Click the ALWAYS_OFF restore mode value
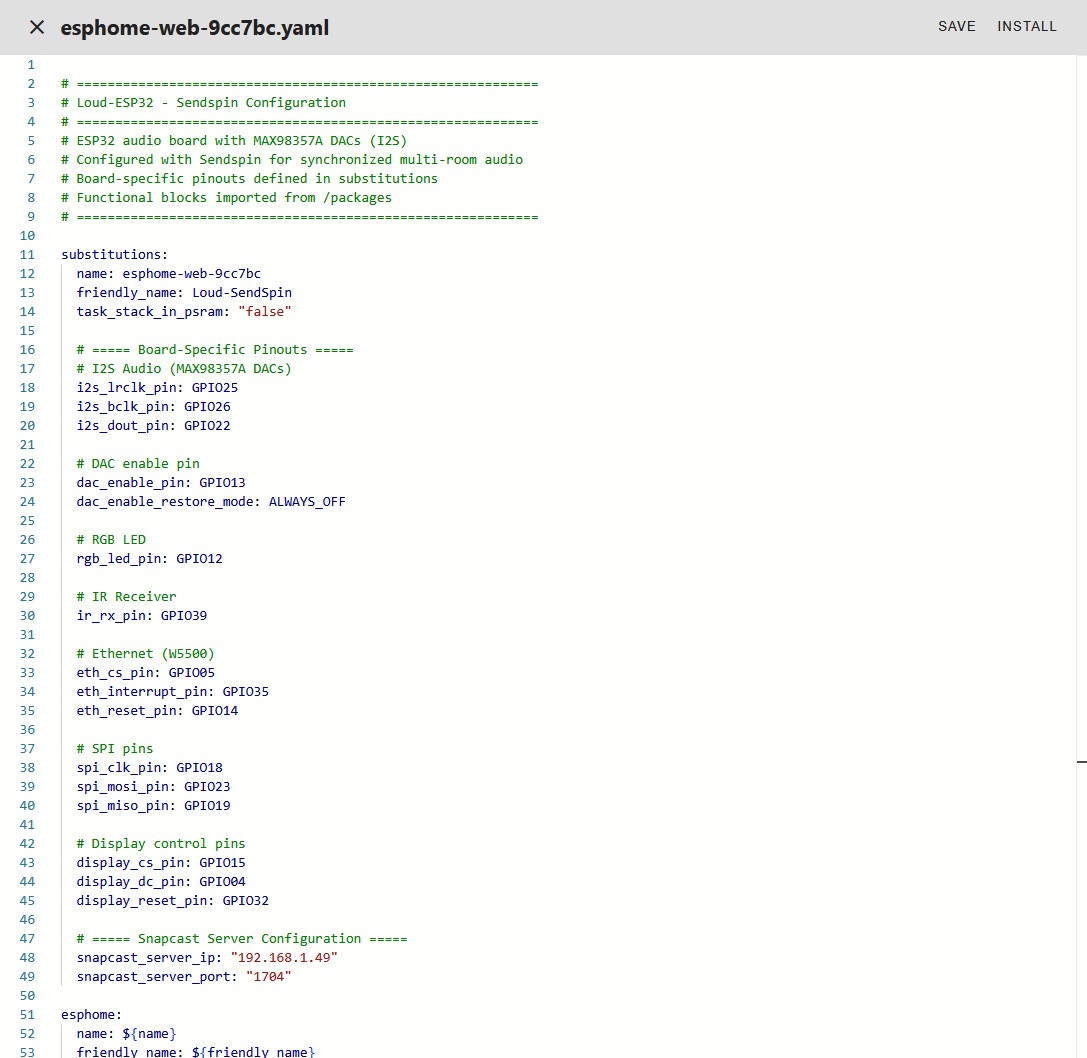 pyautogui.click(x=307, y=501)
